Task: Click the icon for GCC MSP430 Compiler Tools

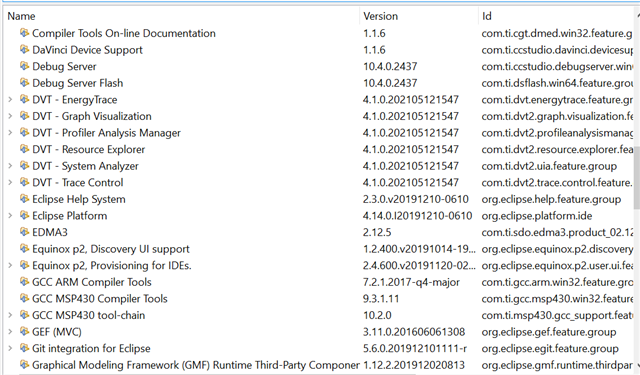Action: click(24, 298)
